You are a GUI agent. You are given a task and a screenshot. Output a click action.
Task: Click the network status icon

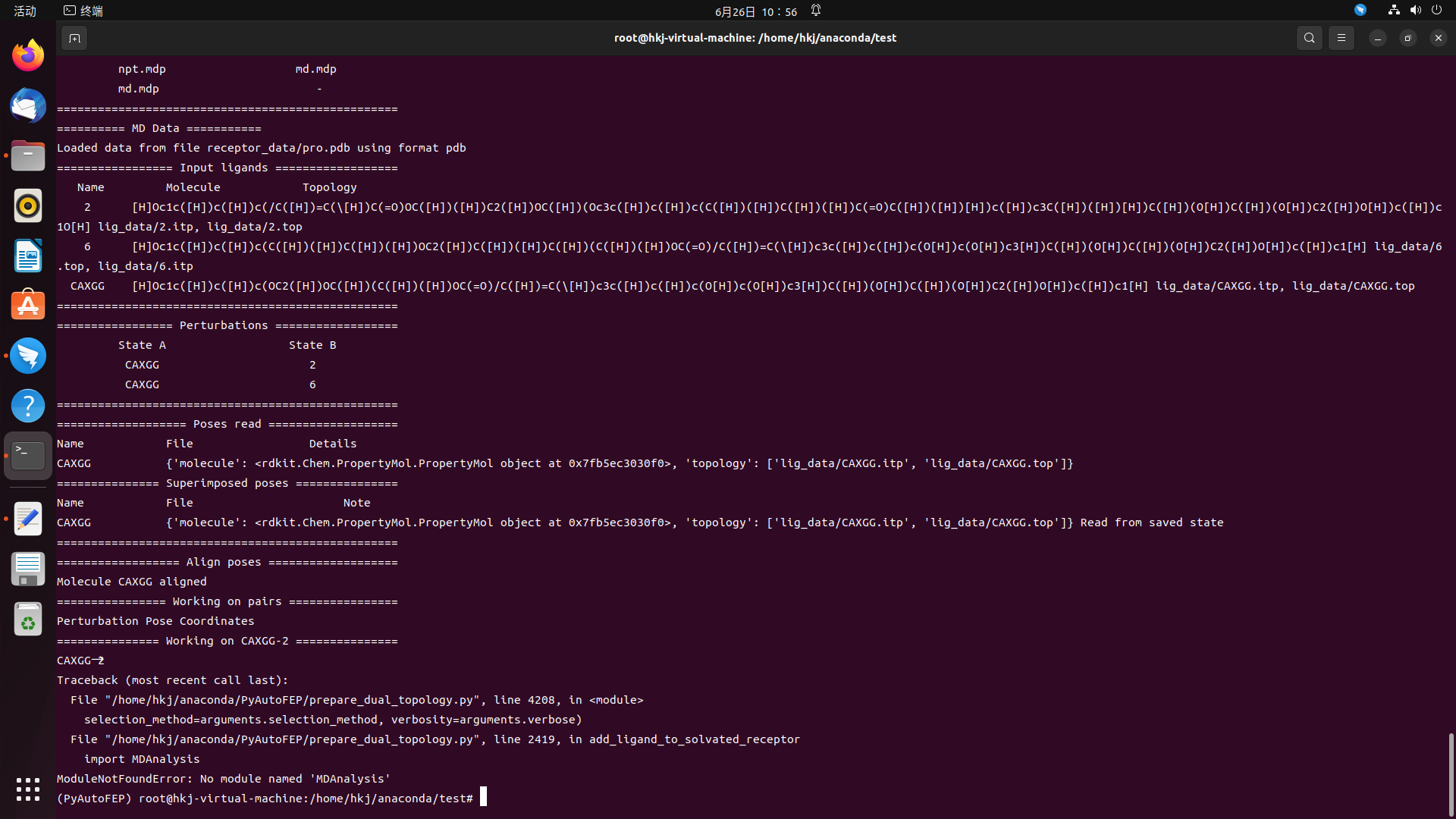[x=1392, y=10]
